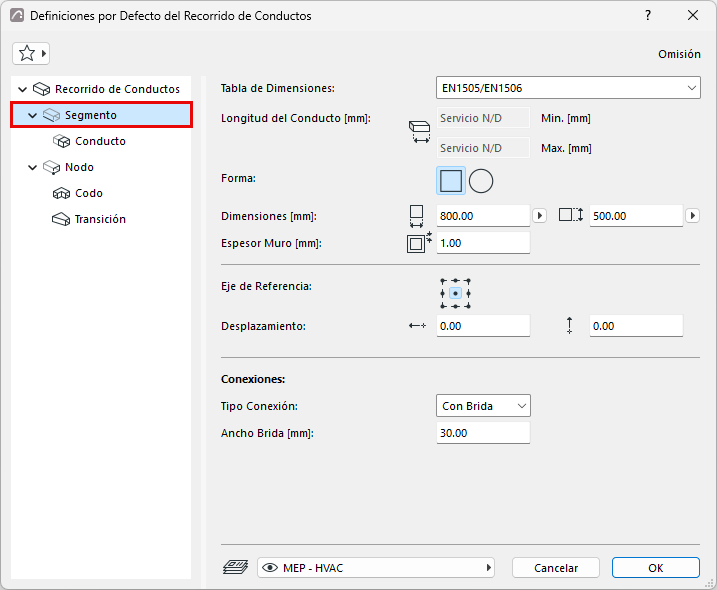Screen dimensions: 717x590
Task: Click the Transición transition icon
Action: pos(61,219)
